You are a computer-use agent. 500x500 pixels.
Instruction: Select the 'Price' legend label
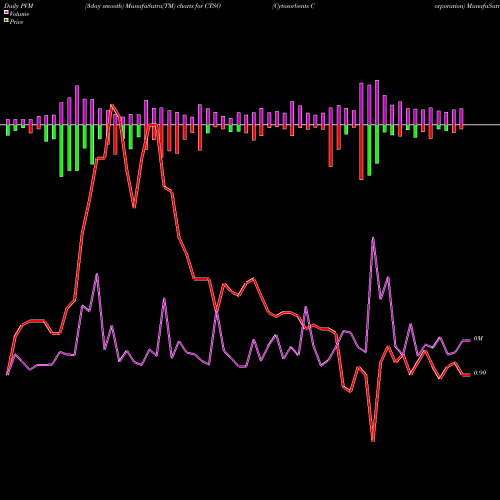tap(16, 22)
